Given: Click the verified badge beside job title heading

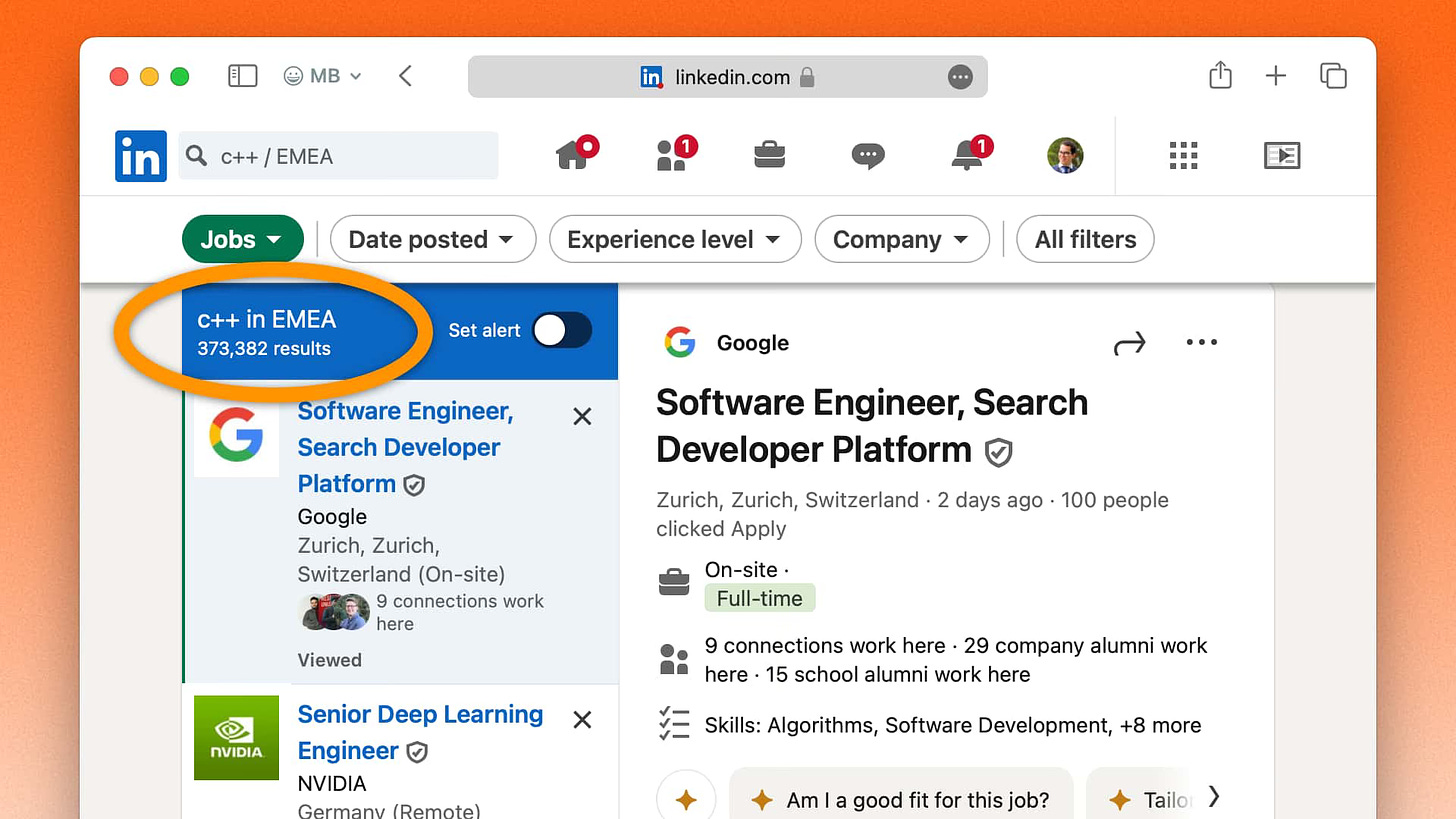Looking at the screenshot, I should click(x=998, y=453).
